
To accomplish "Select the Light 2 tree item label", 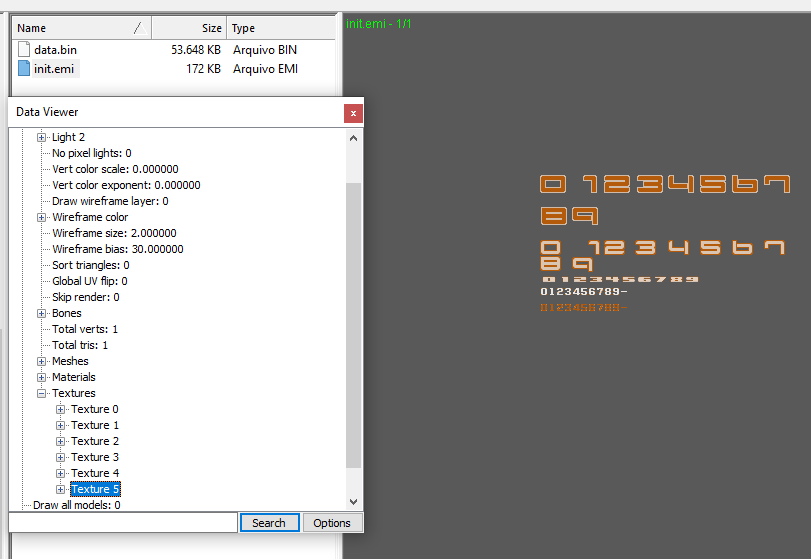I will [x=68, y=137].
